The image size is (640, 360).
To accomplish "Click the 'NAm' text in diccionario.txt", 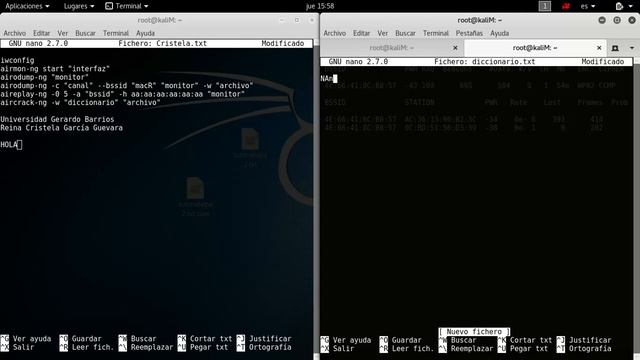I will pos(327,78).
